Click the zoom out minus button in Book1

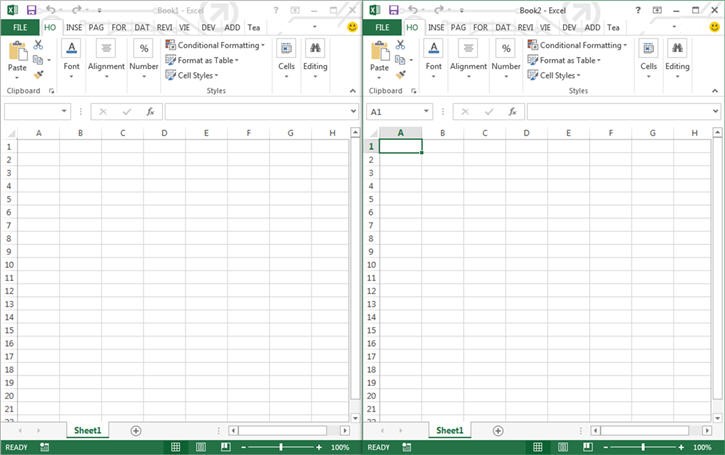pos(243,447)
